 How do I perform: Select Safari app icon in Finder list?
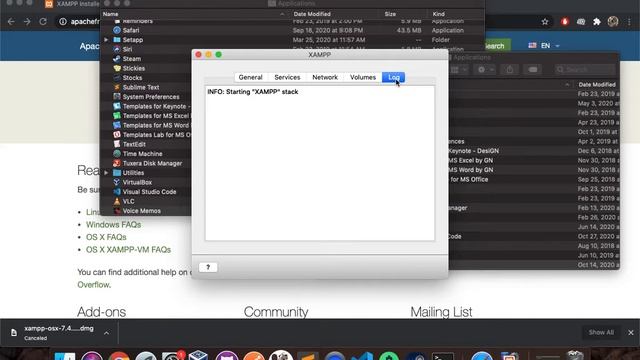[117, 30]
